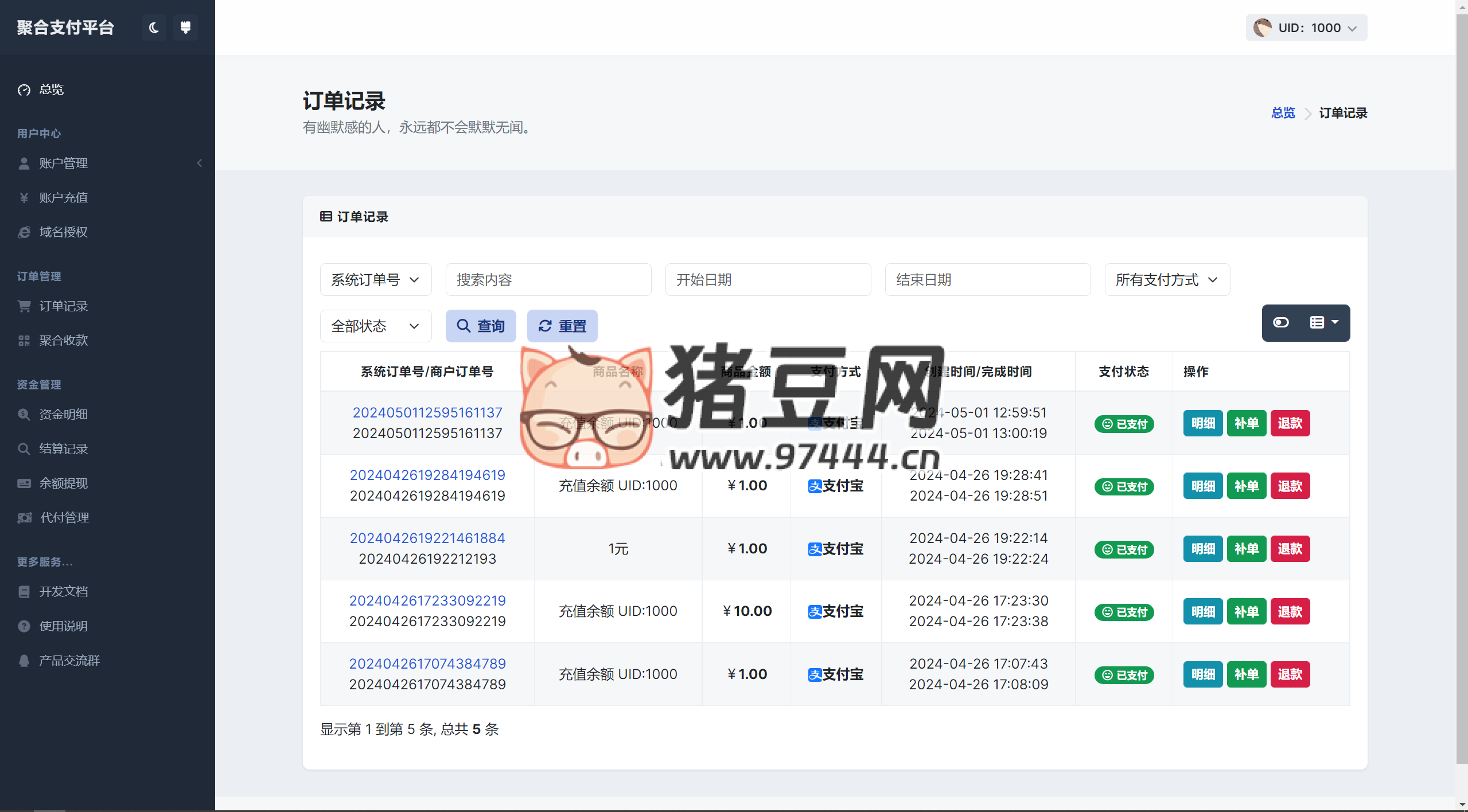
Task: Open the 所有支付方式 dropdown
Action: 1167,280
